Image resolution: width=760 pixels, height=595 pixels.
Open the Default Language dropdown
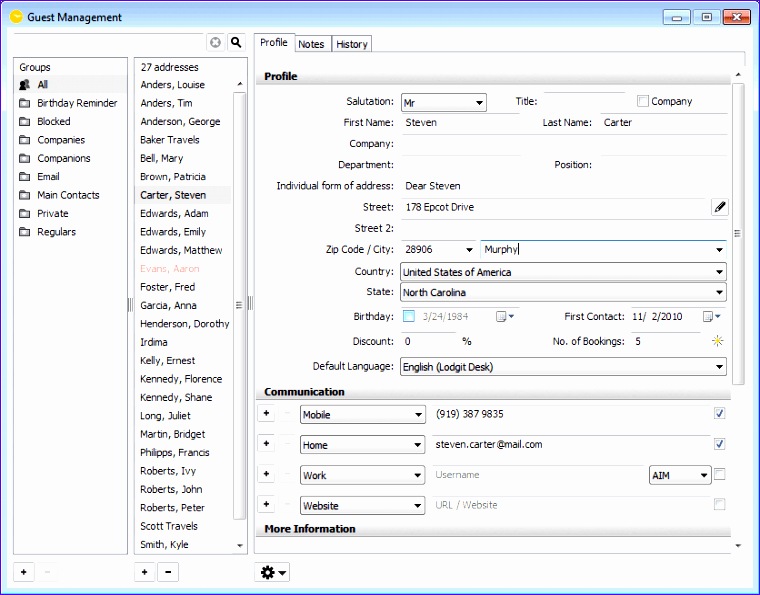tap(563, 367)
